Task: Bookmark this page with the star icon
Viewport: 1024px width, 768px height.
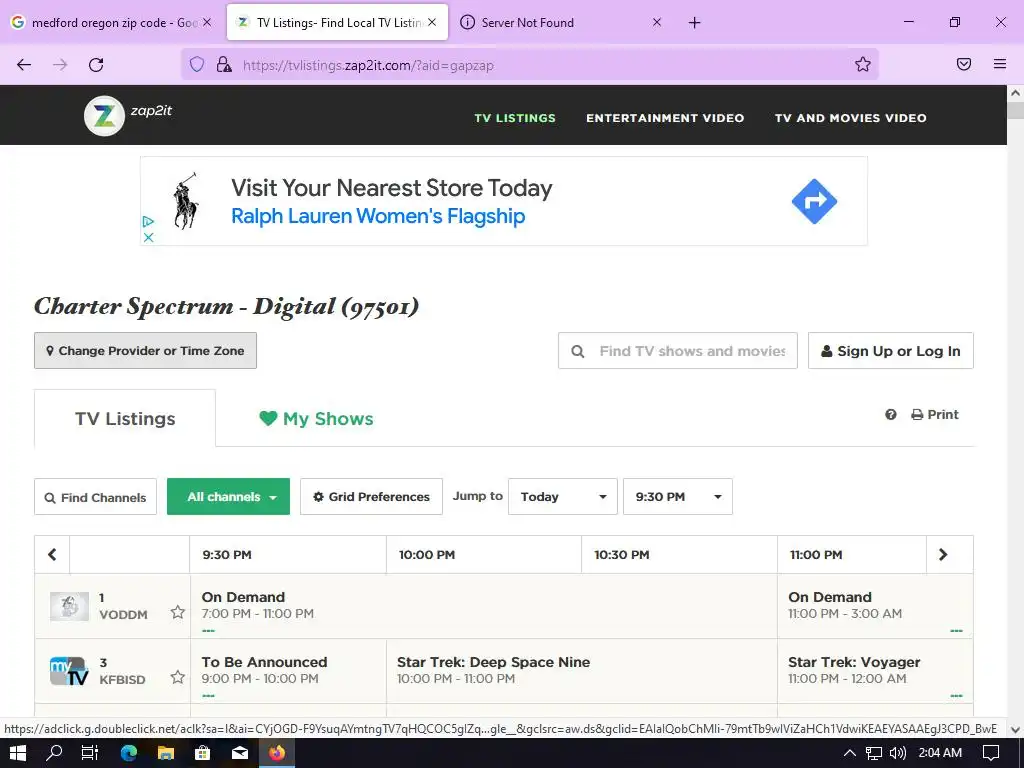Action: point(863,64)
